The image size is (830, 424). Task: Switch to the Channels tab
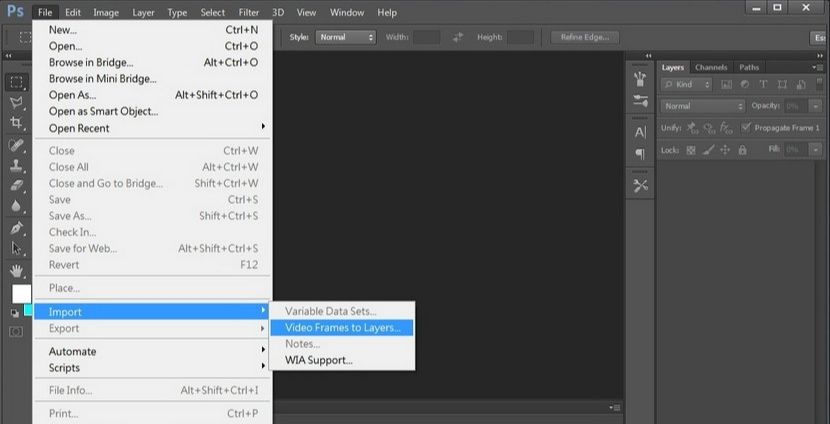(711, 67)
